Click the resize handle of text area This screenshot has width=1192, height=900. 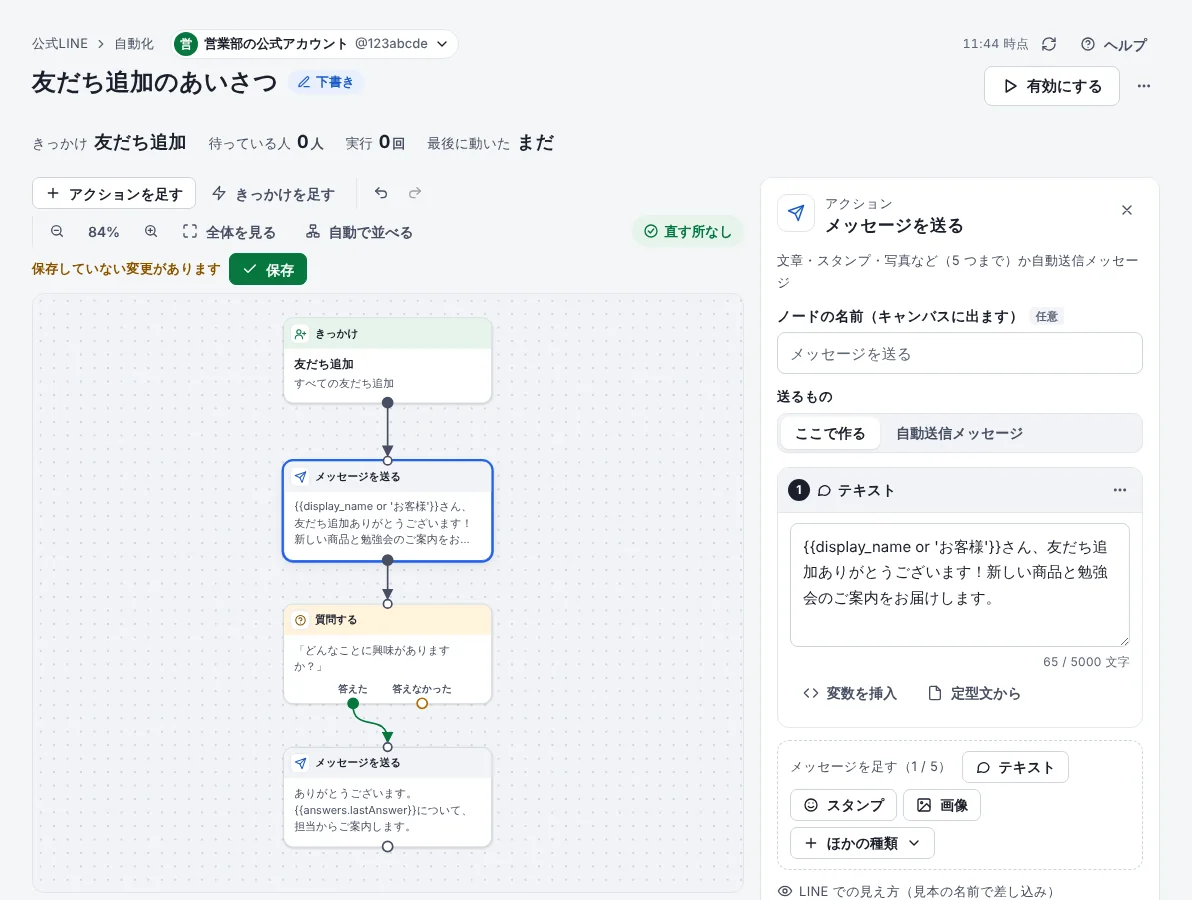click(1124, 641)
